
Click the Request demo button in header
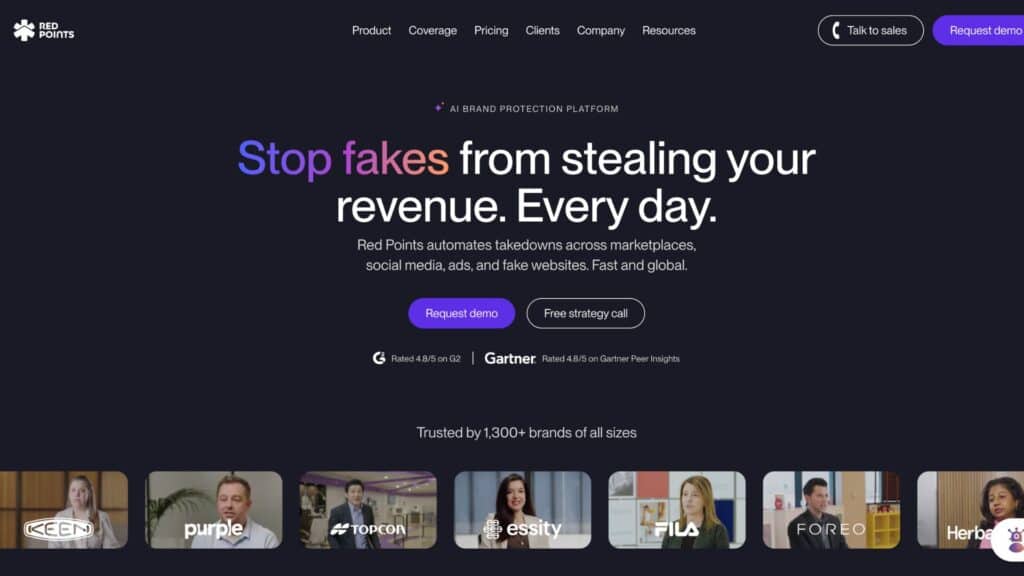point(978,30)
